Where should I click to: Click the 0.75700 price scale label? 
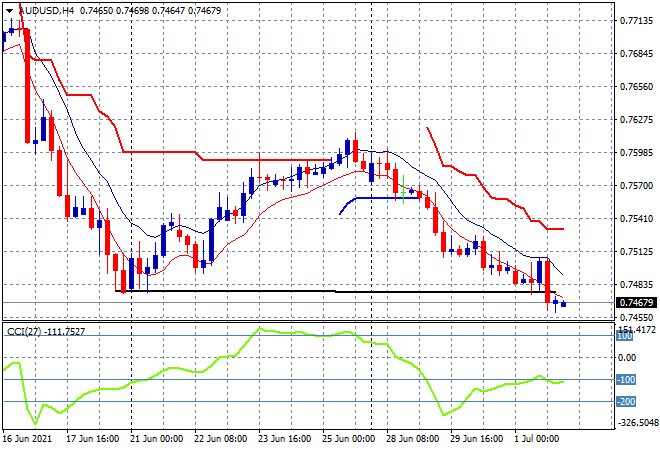tap(637, 186)
